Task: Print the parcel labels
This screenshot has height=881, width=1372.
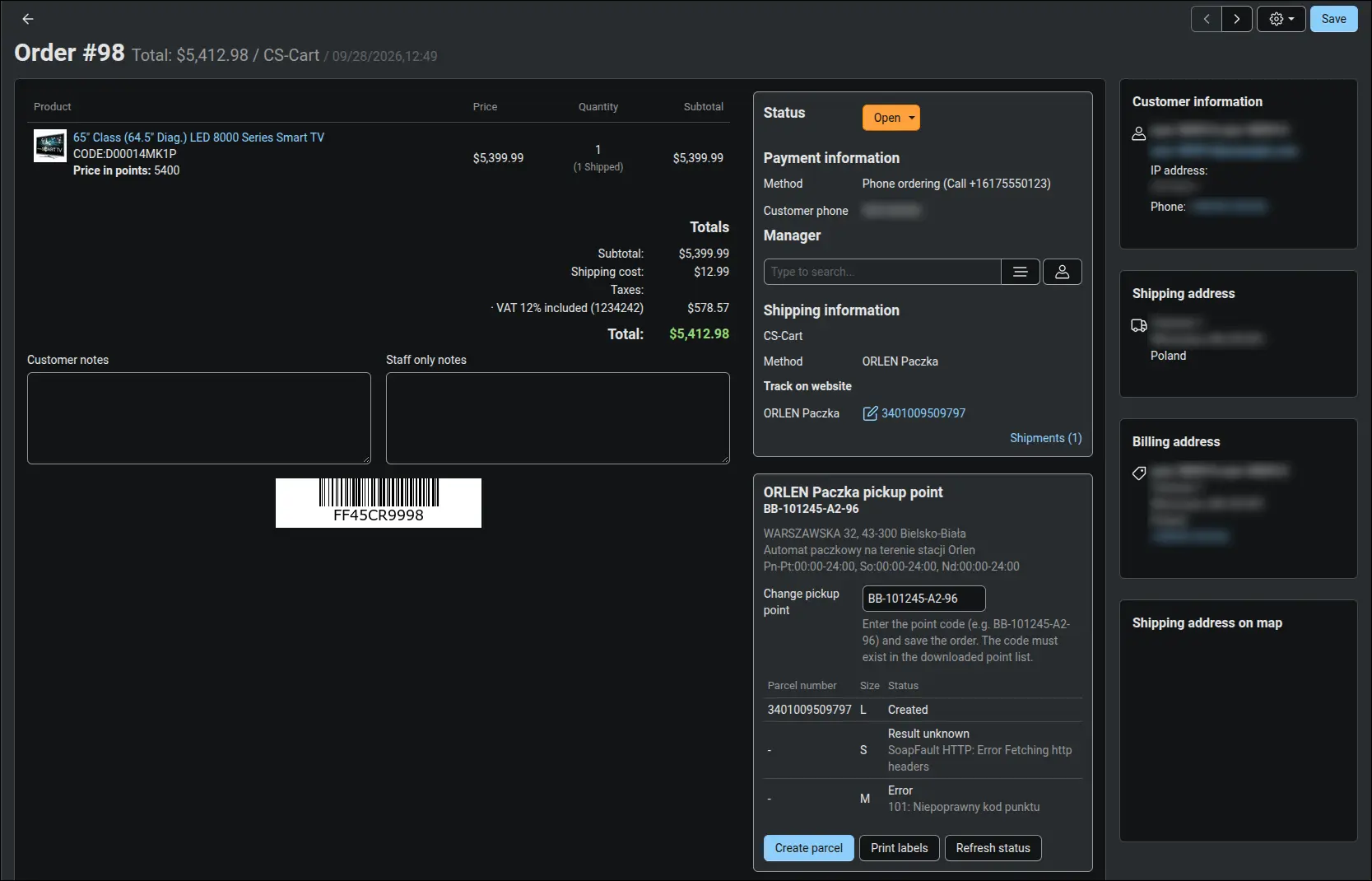Action: click(x=900, y=848)
